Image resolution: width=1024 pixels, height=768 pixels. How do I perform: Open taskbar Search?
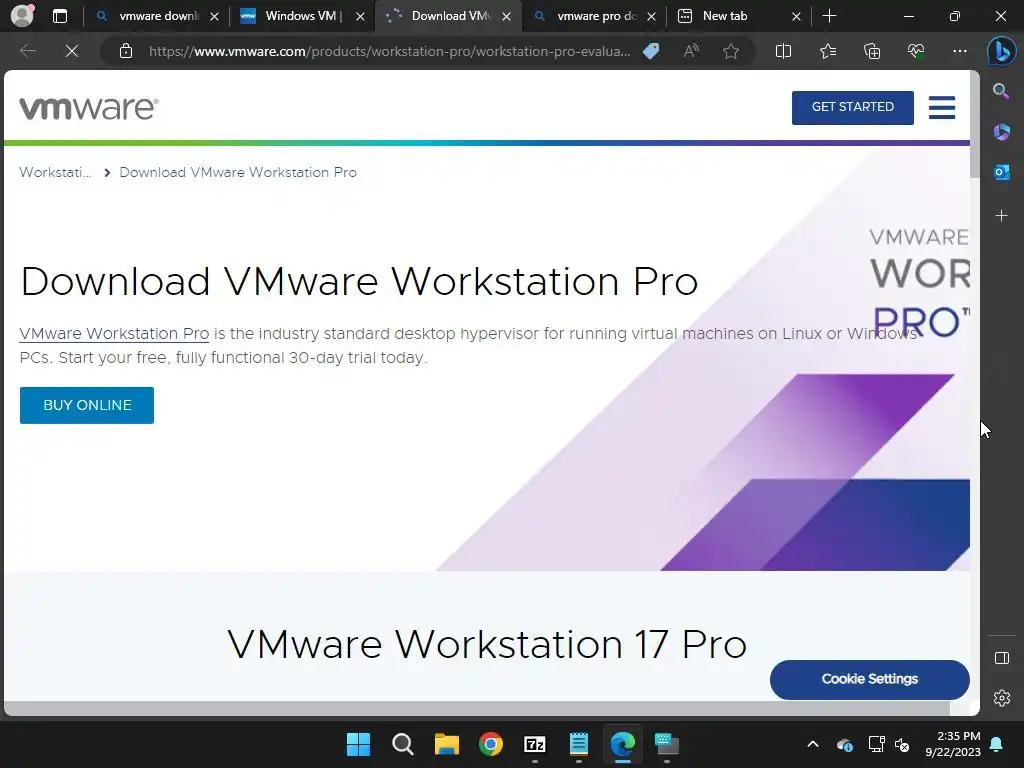click(x=402, y=744)
